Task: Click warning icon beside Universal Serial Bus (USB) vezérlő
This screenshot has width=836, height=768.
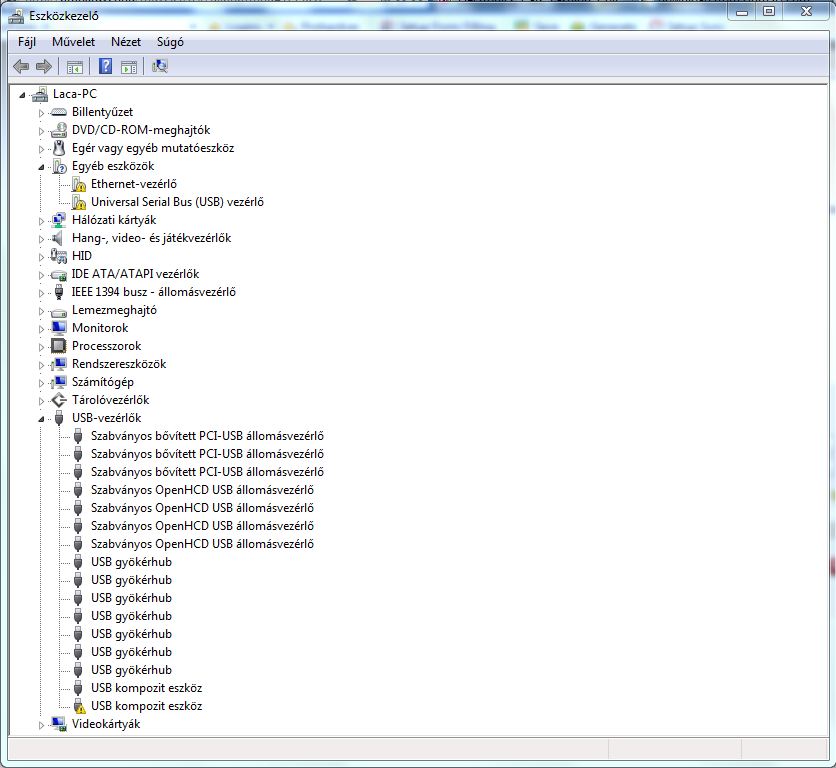Action: 78,203
